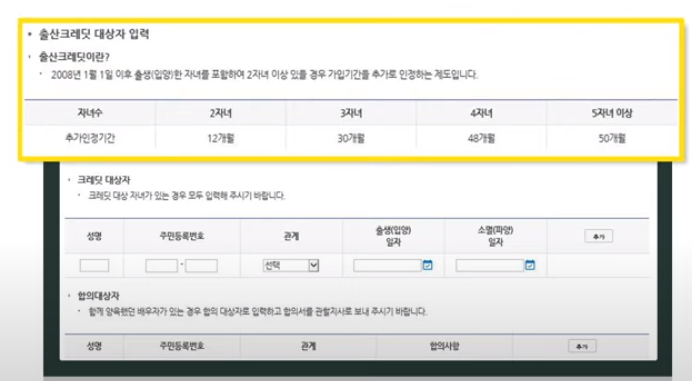Click the 48개월 table cell
The width and height of the screenshot is (692, 381).
tap(481, 138)
